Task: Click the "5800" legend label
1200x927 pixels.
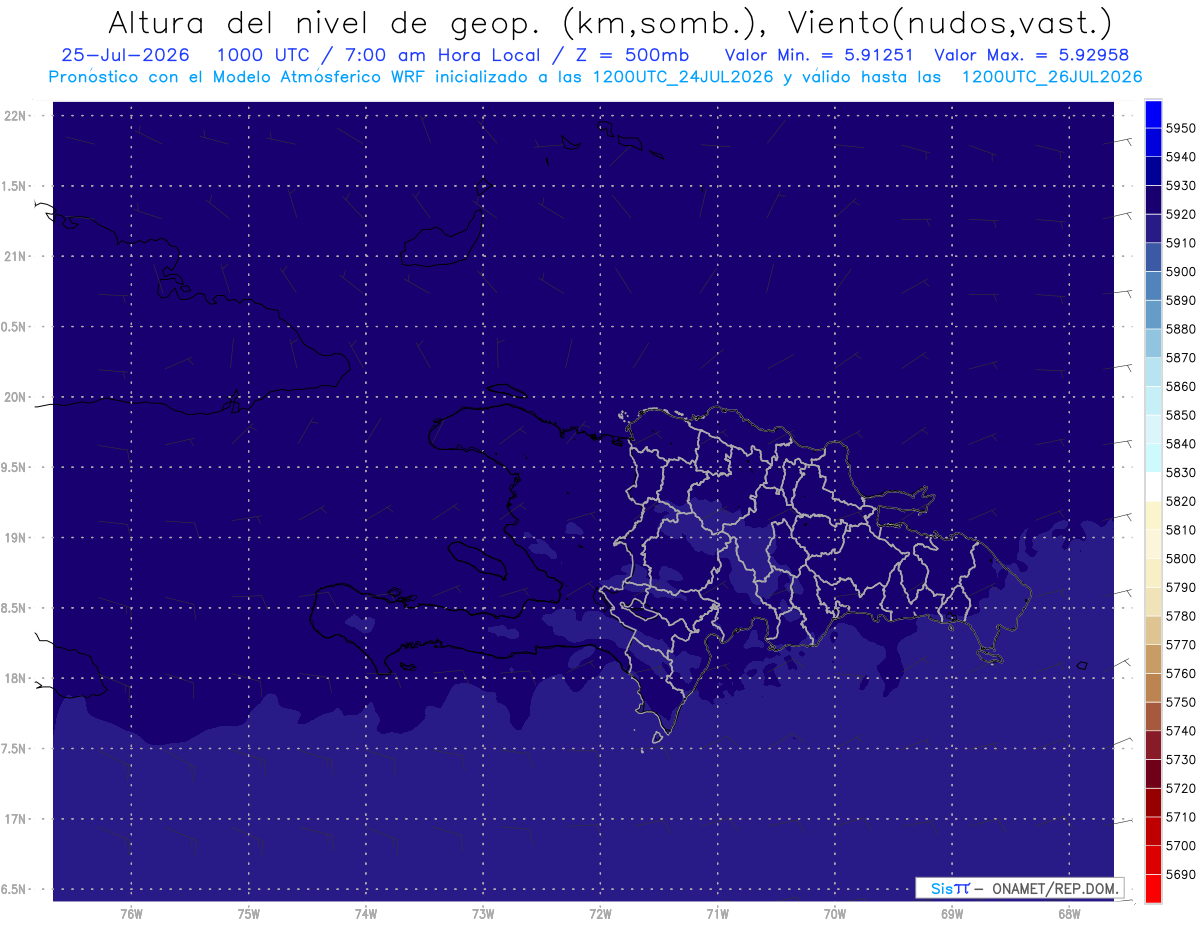Action: tap(1181, 558)
